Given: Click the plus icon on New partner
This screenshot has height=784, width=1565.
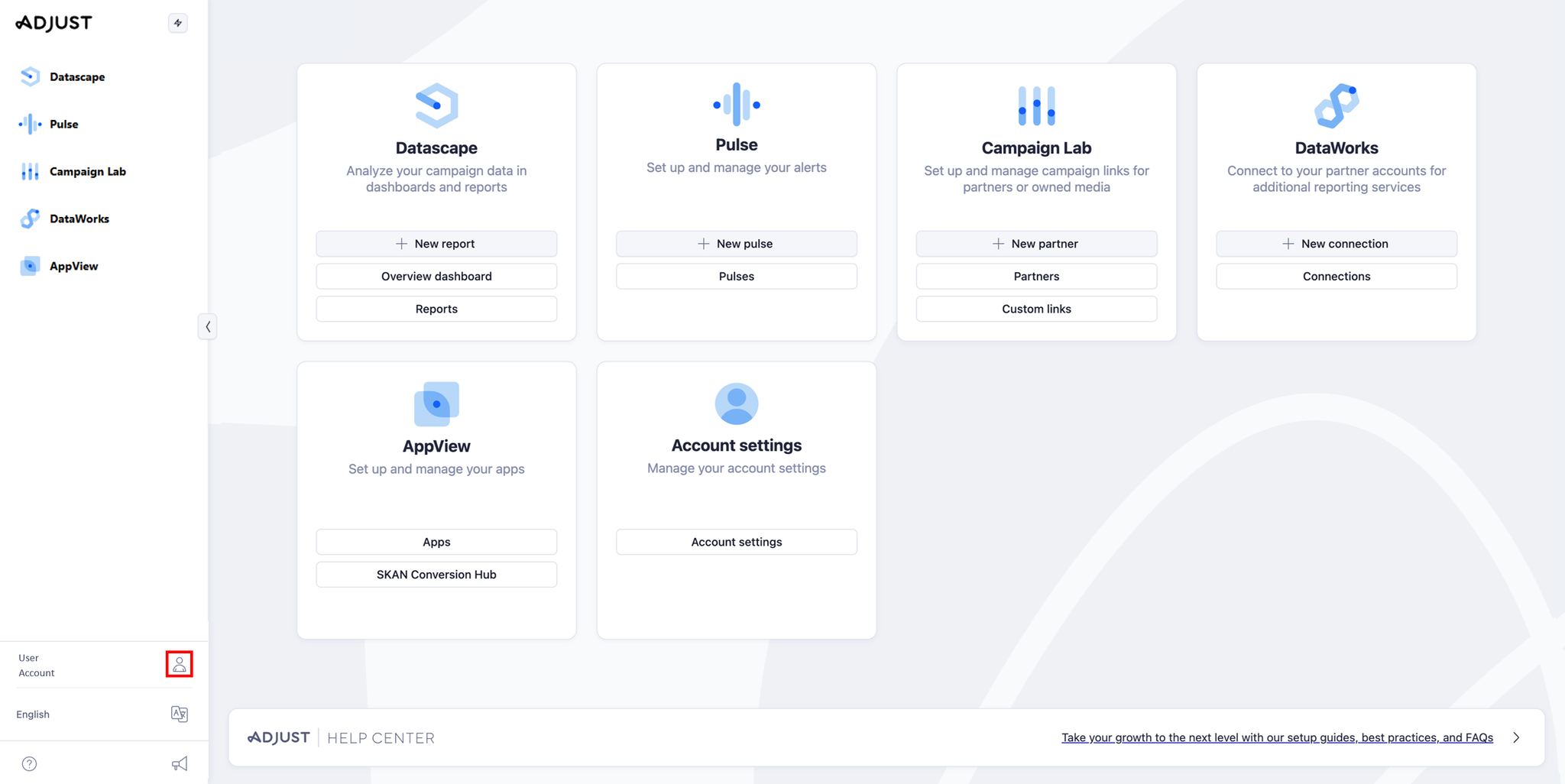Looking at the screenshot, I should click(x=998, y=244).
